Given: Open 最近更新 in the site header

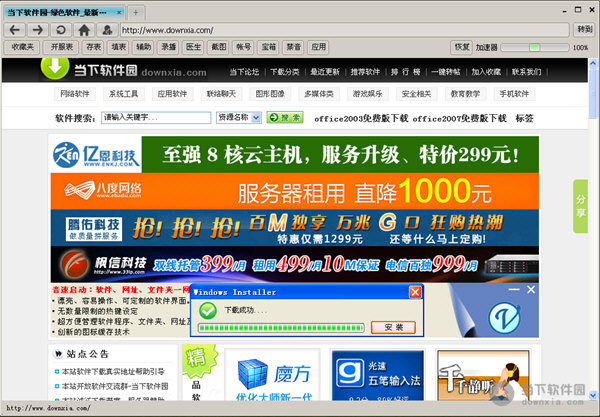Looking at the screenshot, I should 325,72.
